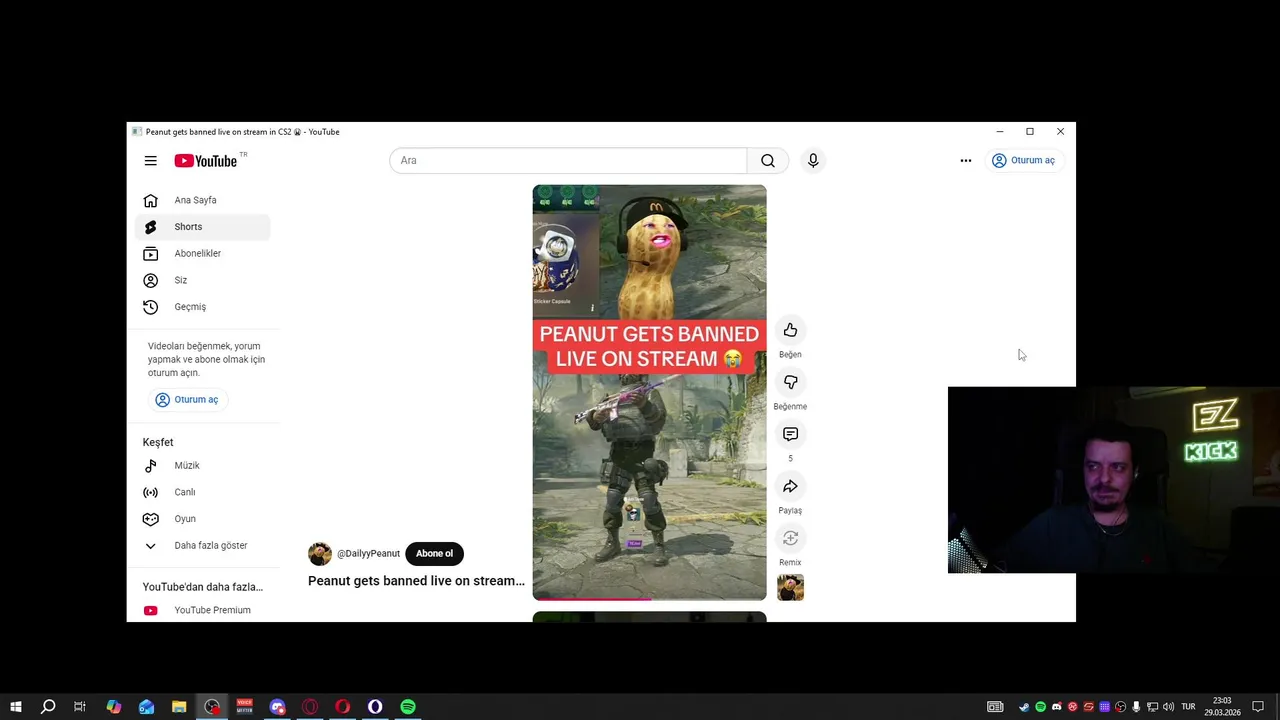Image resolution: width=1280 pixels, height=720 pixels.
Task: Select Shorts in the sidebar
Action: (x=202, y=227)
